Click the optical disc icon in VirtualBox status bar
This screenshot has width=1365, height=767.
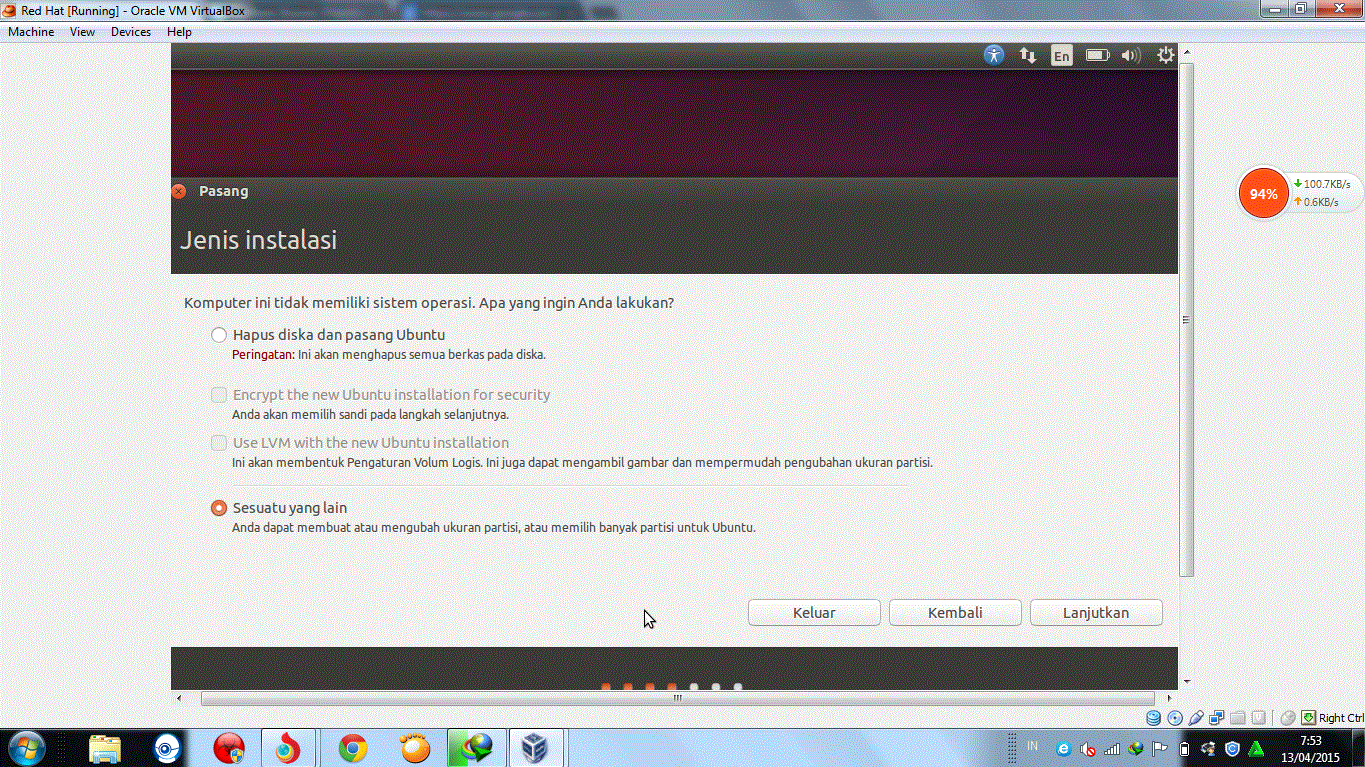[x=1174, y=717]
